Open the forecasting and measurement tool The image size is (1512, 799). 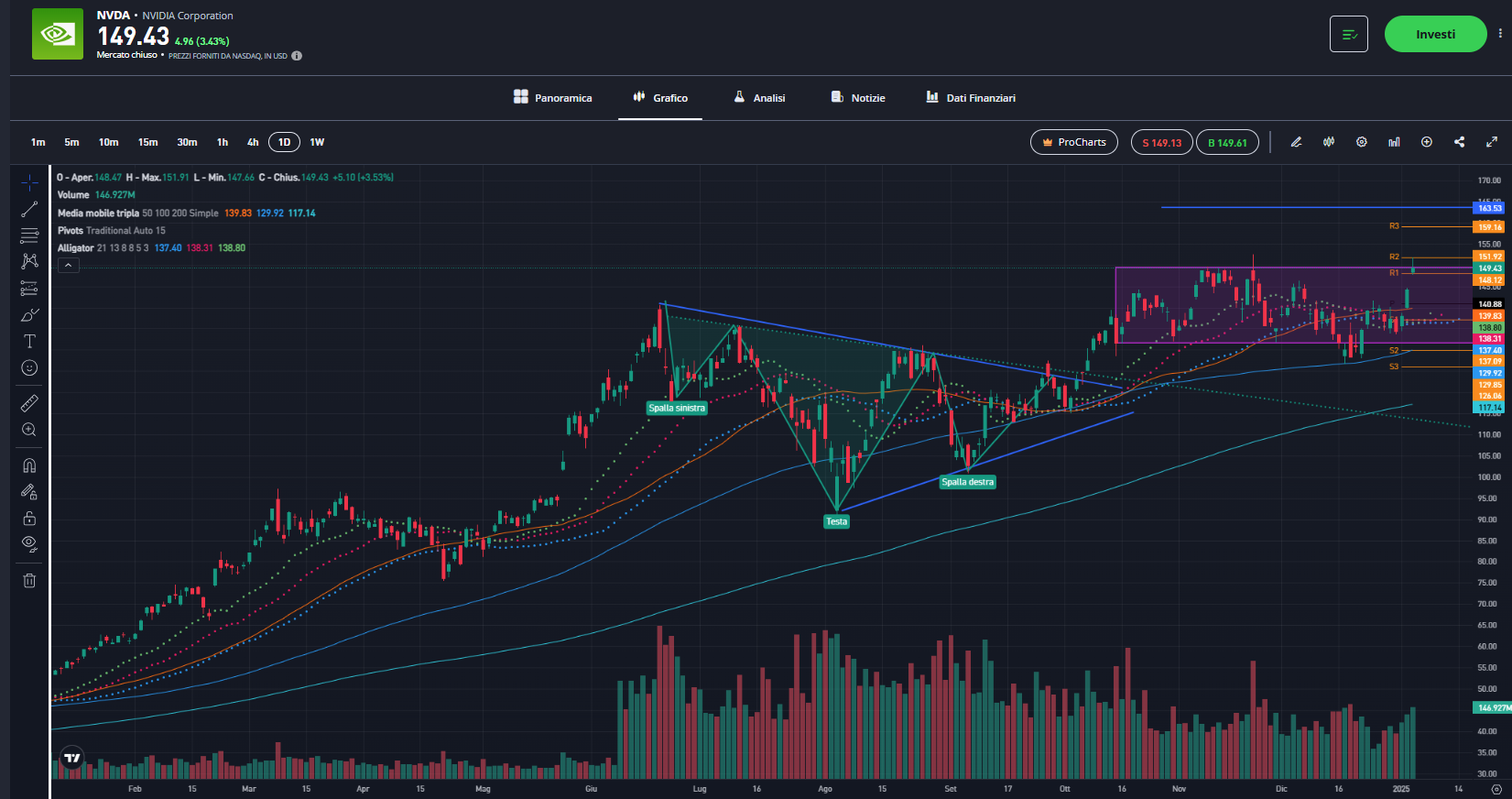(29, 289)
